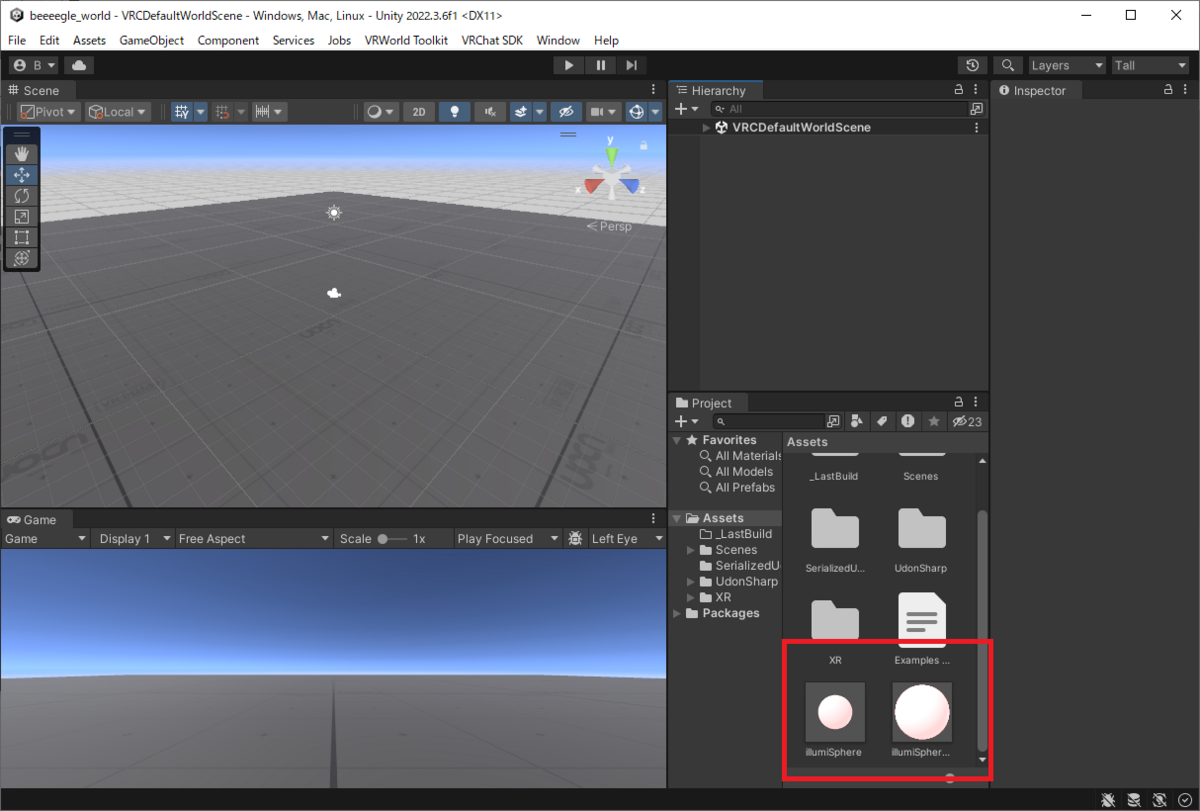1200x811 pixels.
Task: Open the File menu
Action: point(17,40)
